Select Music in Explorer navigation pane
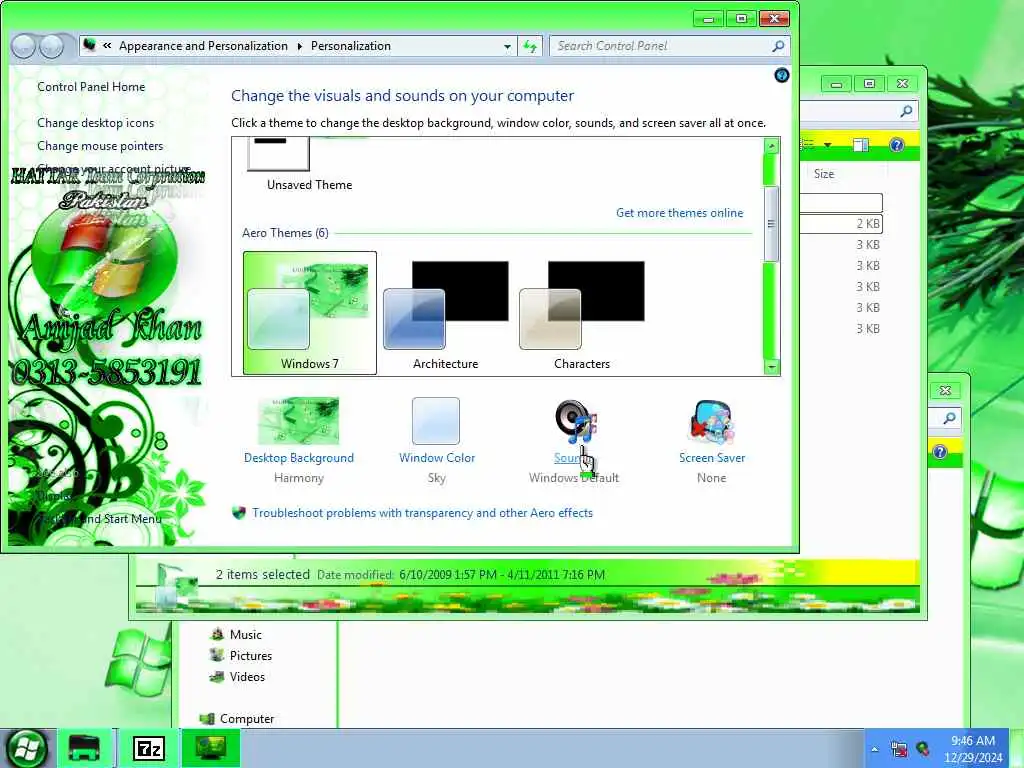This screenshot has width=1024, height=768. (236, 635)
